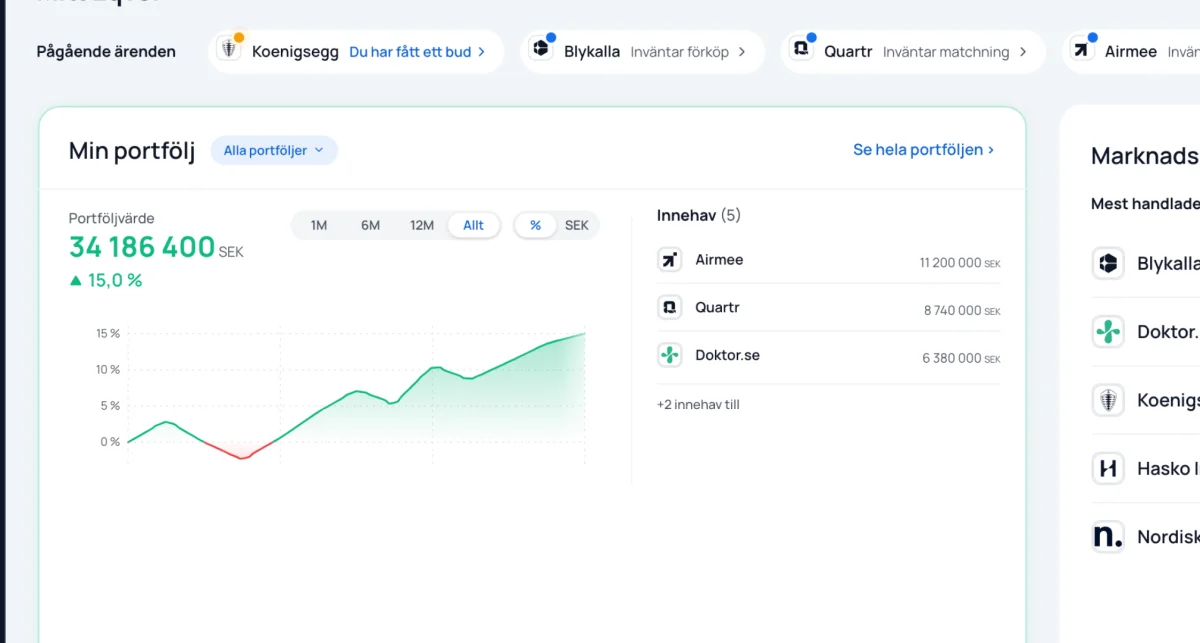Select the 1M time range tab
The height and width of the screenshot is (643, 1200).
(x=319, y=225)
